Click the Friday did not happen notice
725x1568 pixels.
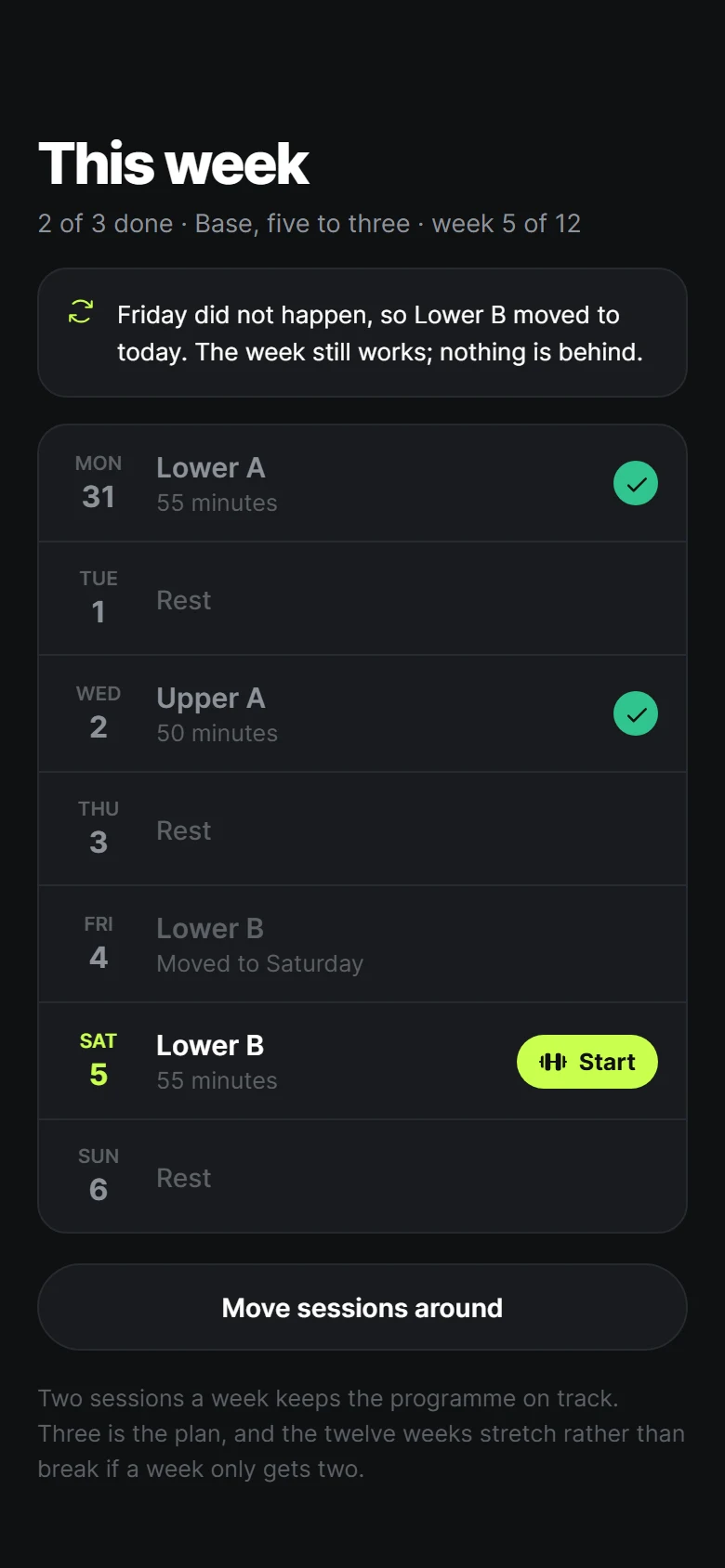coord(362,333)
